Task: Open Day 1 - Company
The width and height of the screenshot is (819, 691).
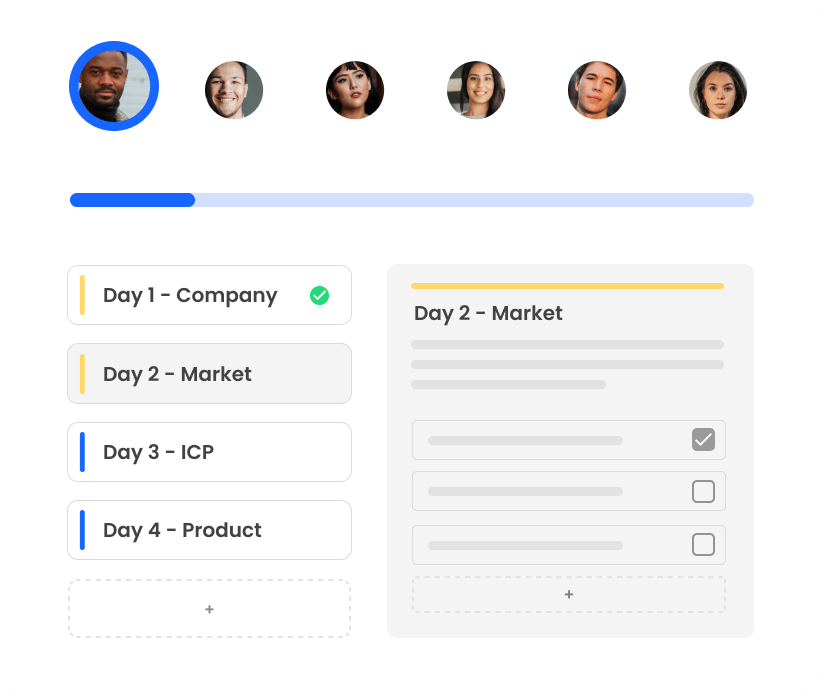Action: pos(190,295)
